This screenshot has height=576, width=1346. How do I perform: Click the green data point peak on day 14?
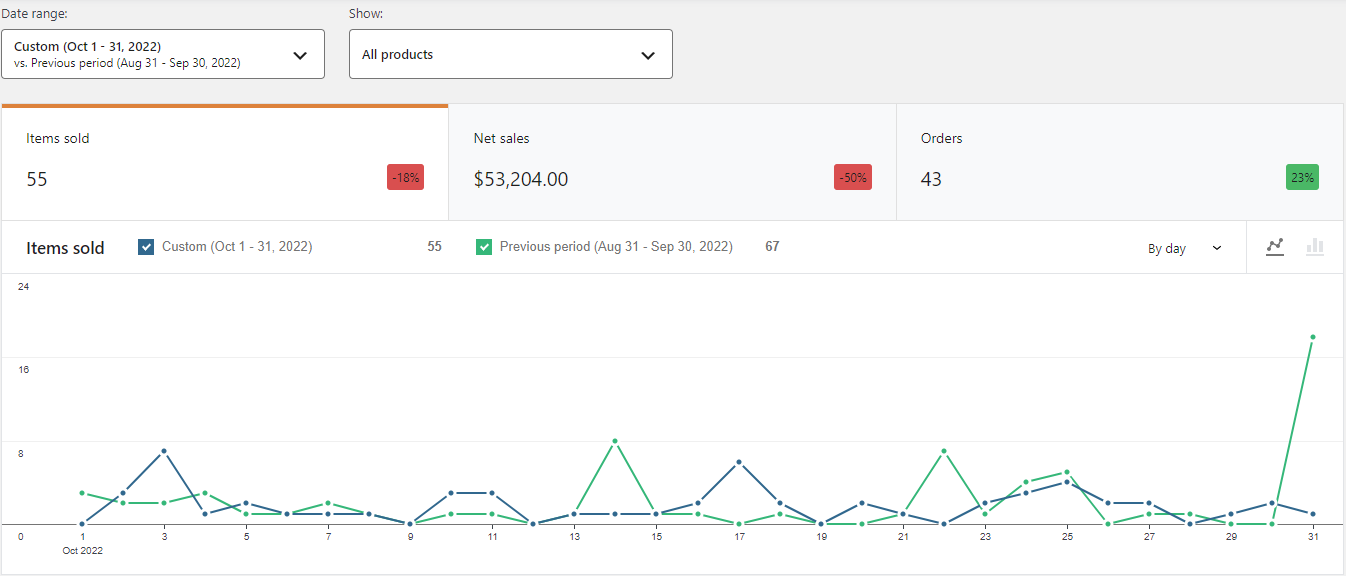tap(614, 441)
